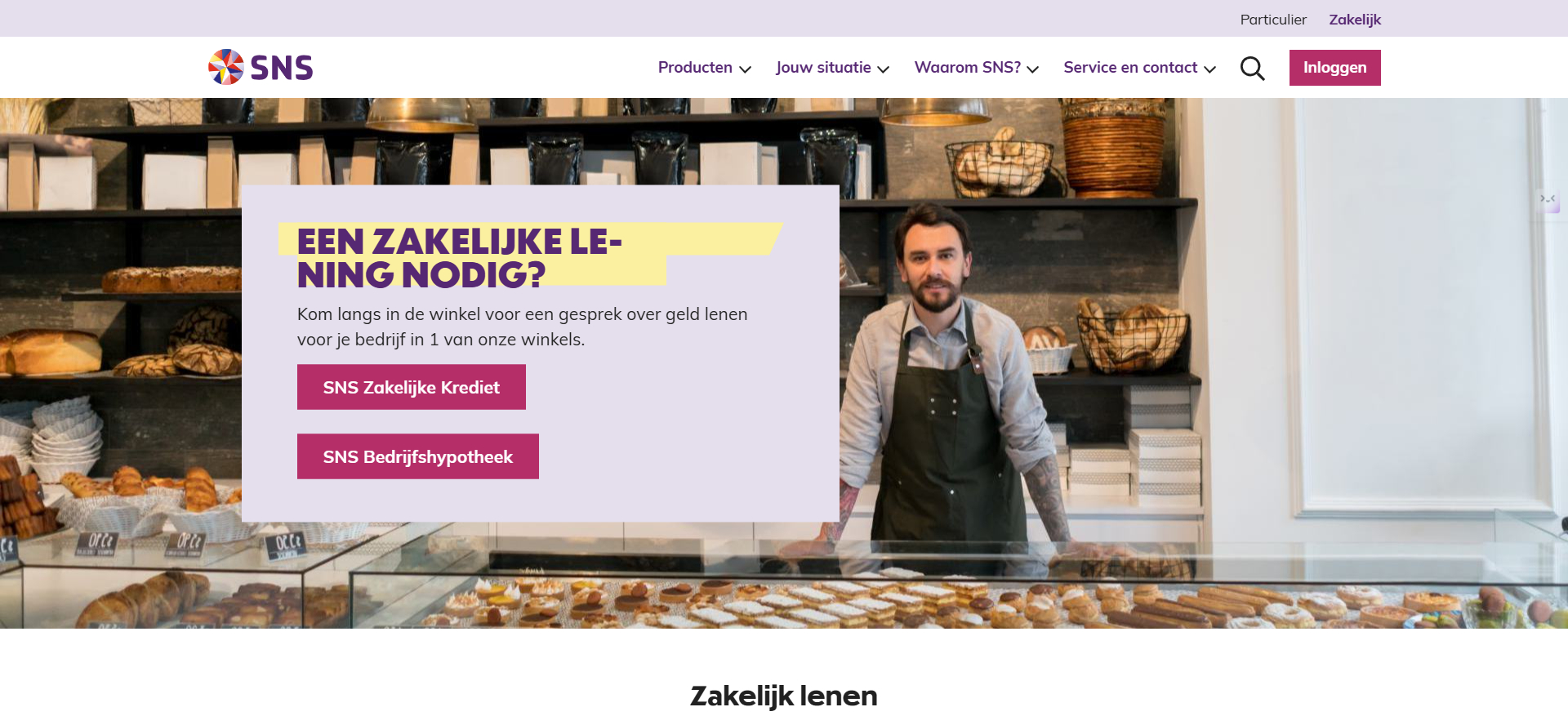Click the smiley face widget at right edge
1568x716 pixels.
(x=1548, y=200)
